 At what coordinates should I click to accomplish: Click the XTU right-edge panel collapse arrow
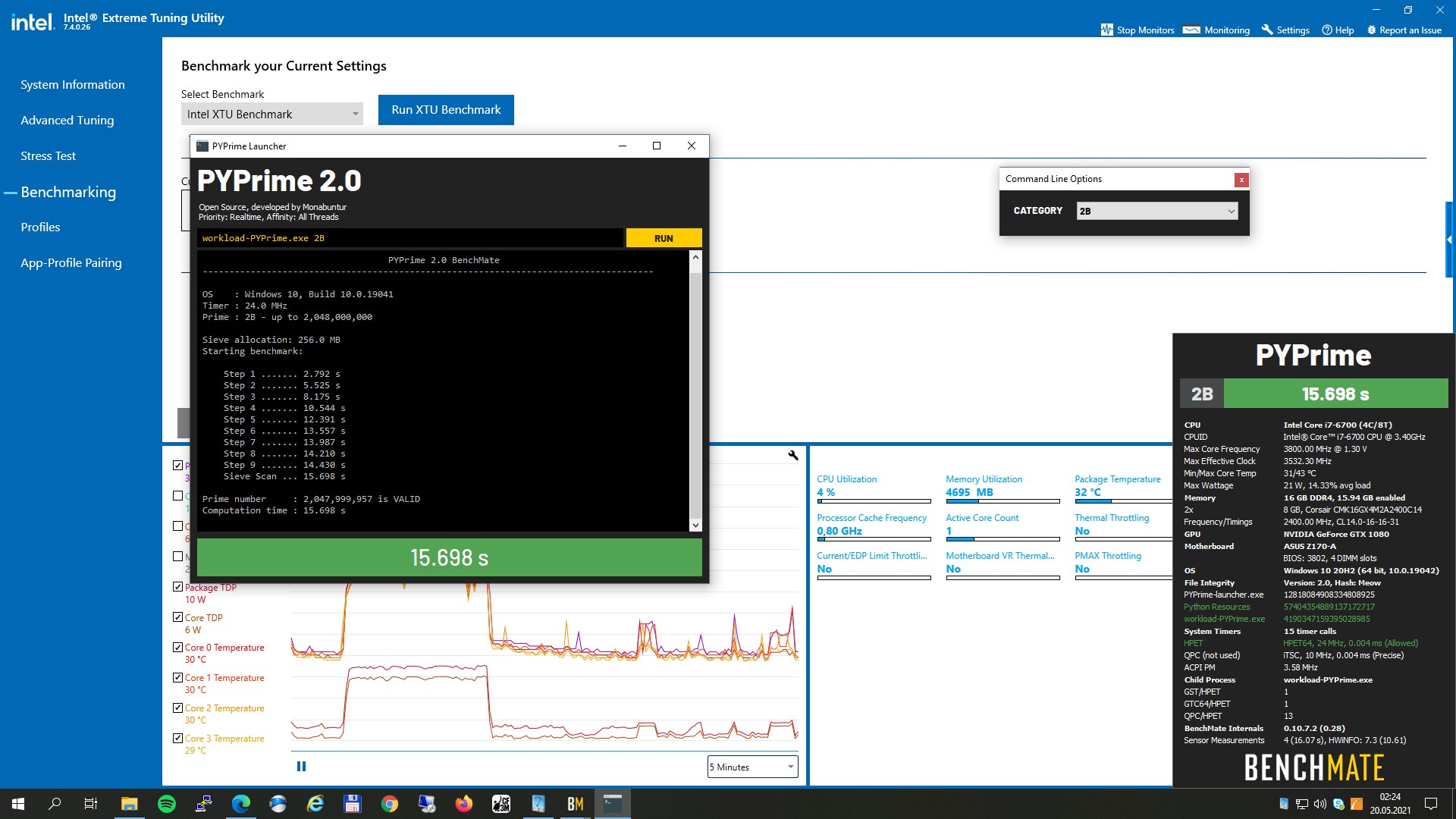point(1450,240)
